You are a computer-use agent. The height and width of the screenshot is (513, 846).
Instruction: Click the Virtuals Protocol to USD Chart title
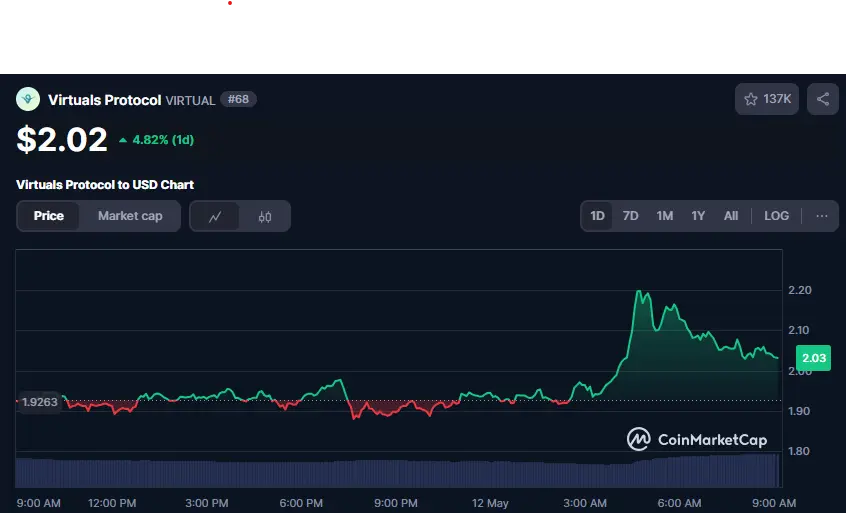[105, 184]
